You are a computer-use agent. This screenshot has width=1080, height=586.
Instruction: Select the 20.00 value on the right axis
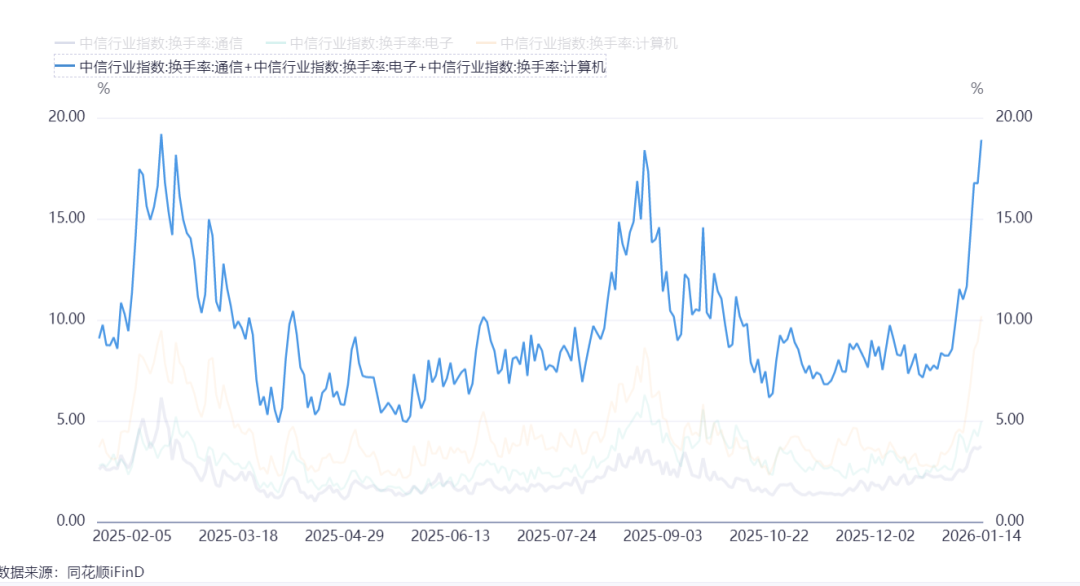pos(1014,116)
